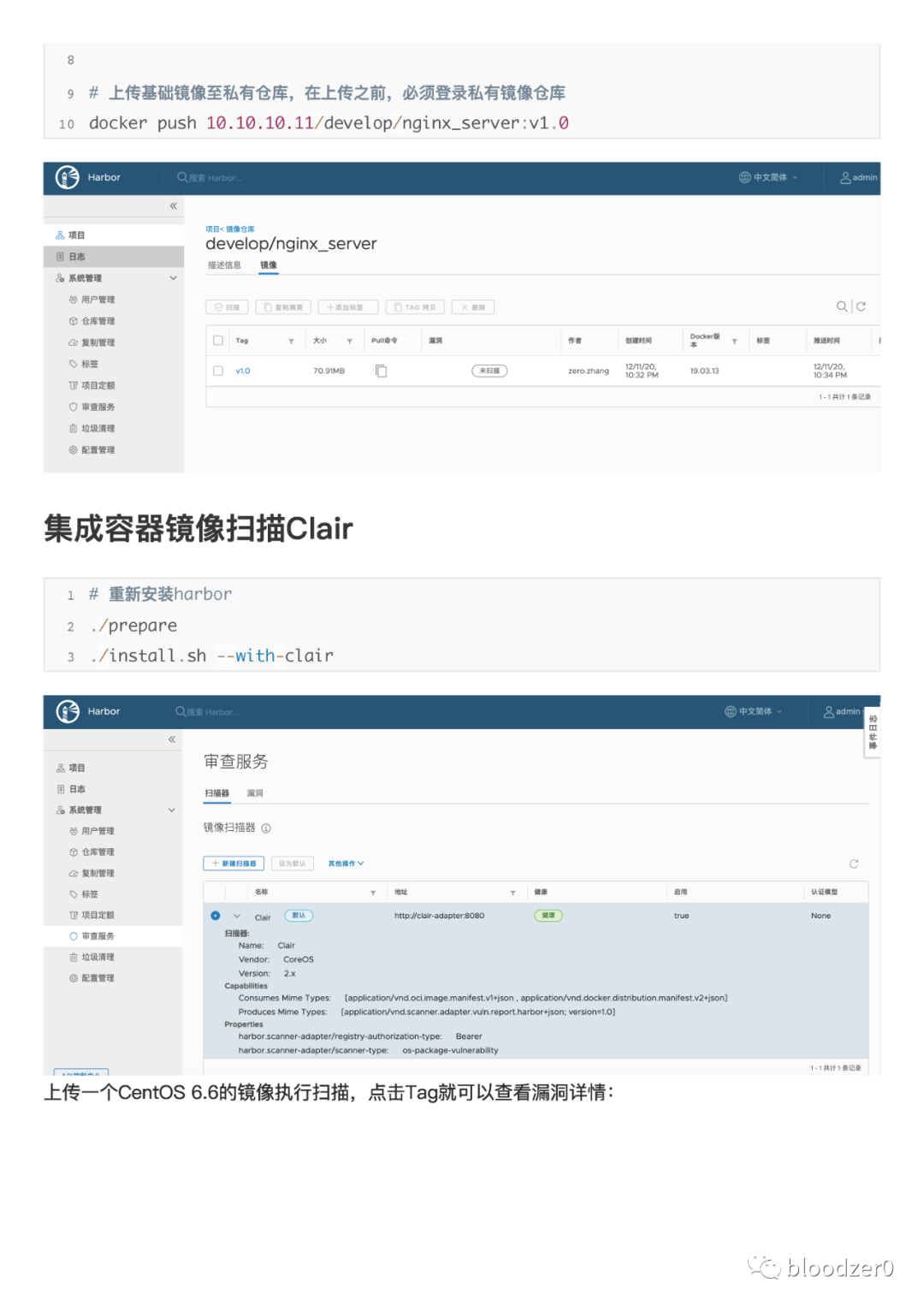
Task: Switch to the 漏洞 tab under 审查服务
Action: 255,793
